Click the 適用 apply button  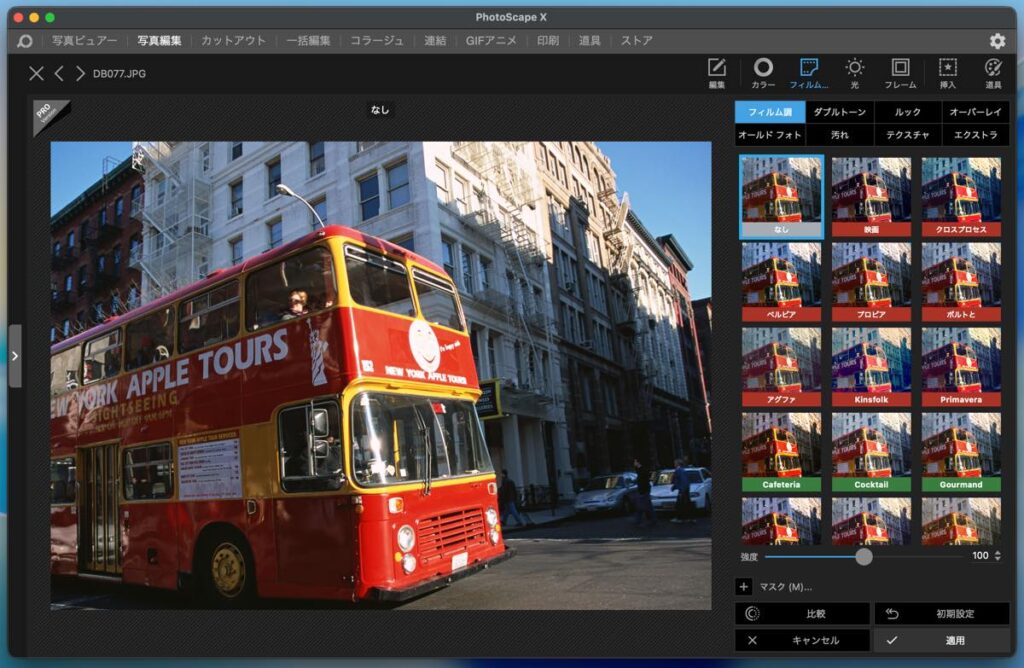coord(942,641)
